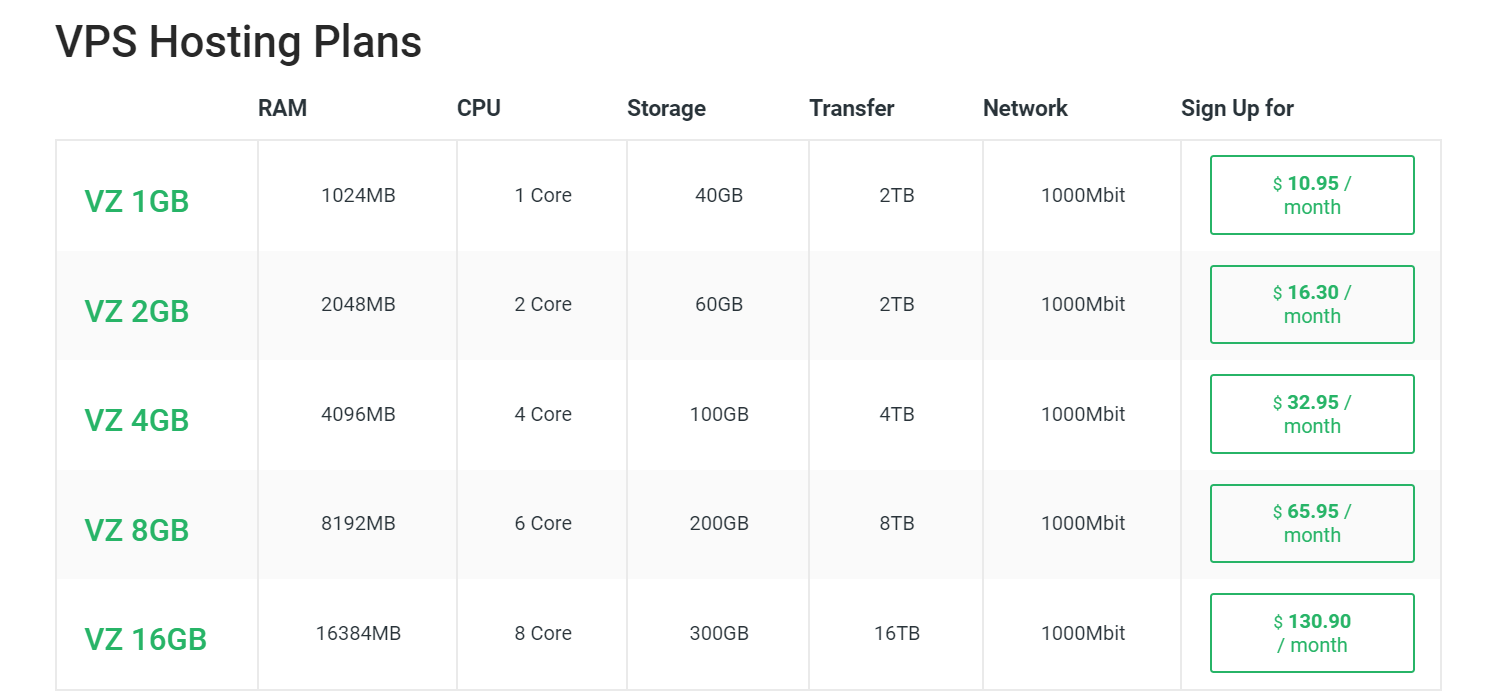The height and width of the screenshot is (692, 1493).
Task: Click the 16TB transfer cell
Action: point(896,633)
